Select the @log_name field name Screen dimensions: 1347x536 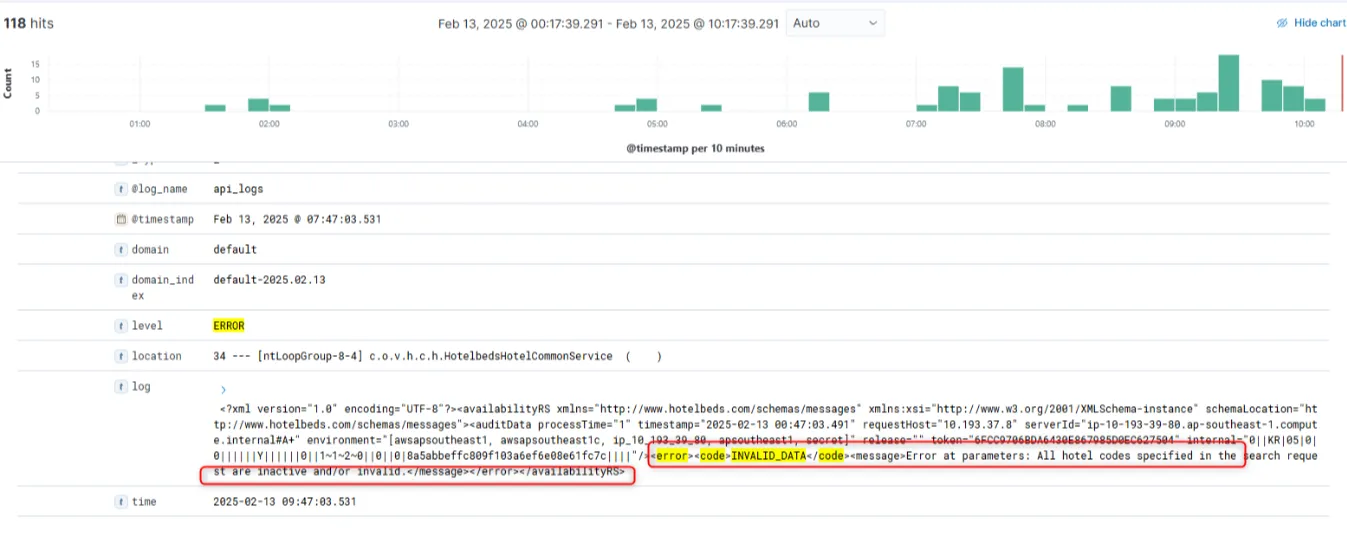pos(160,188)
